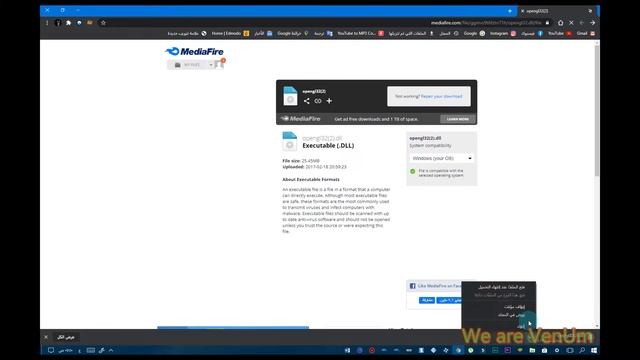The width and height of the screenshot is (640, 360).
Task: Click the red circle taskbar icon
Action: (x=372, y=350)
